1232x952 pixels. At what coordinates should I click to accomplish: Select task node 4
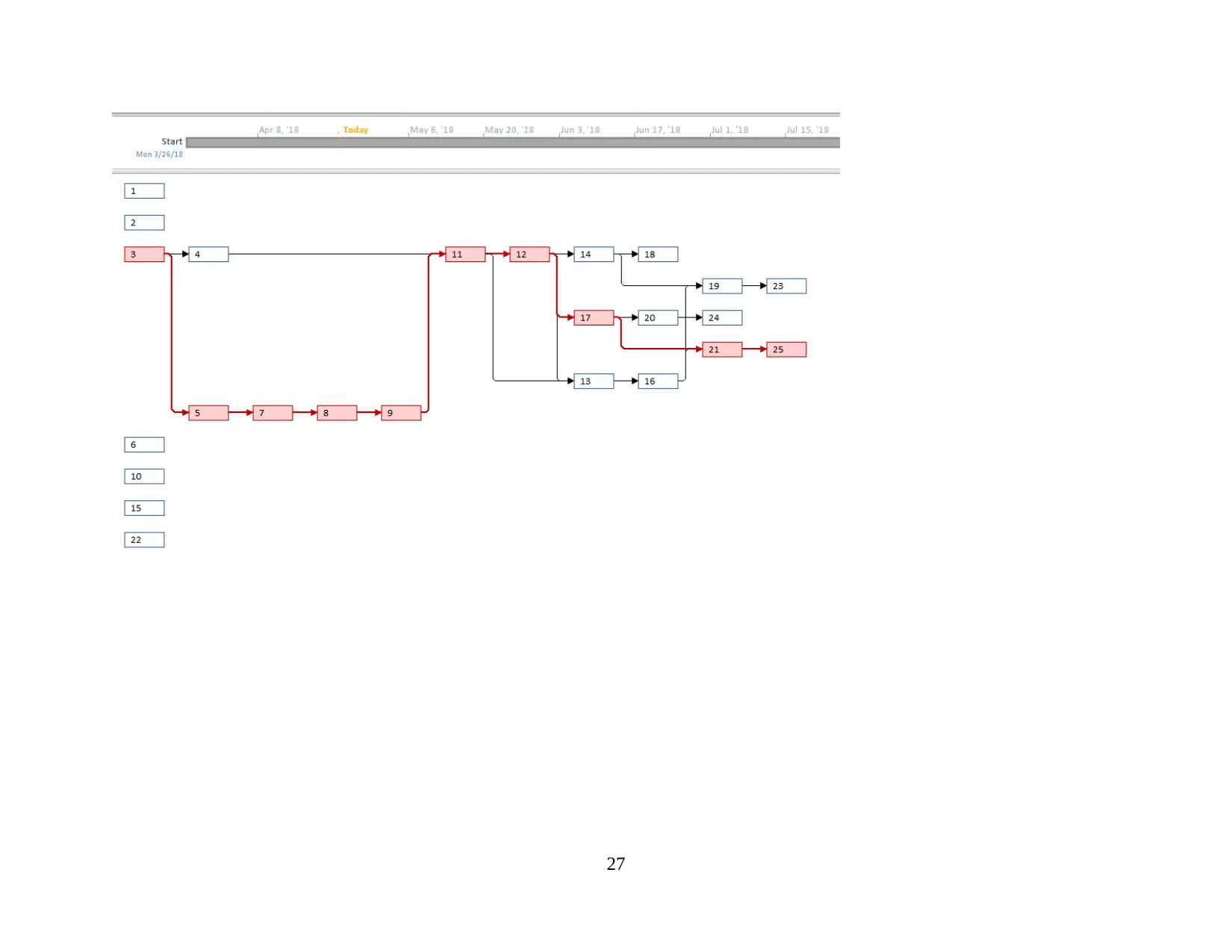pyautogui.click(x=208, y=255)
